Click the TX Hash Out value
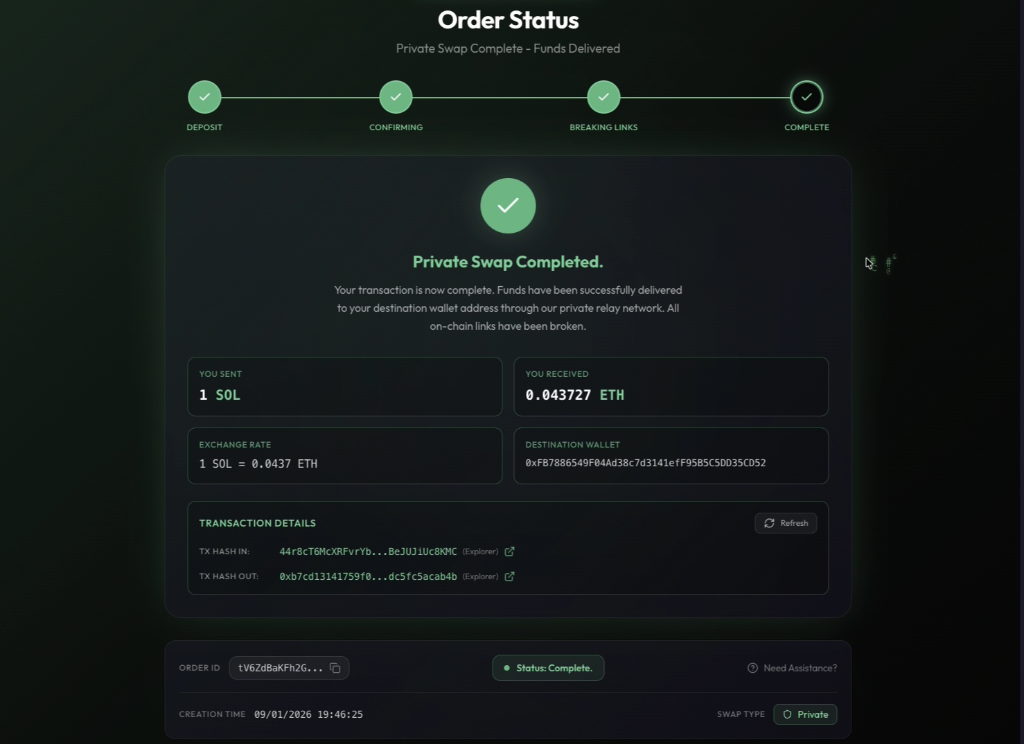The height and width of the screenshot is (744, 1024). click(x=368, y=576)
